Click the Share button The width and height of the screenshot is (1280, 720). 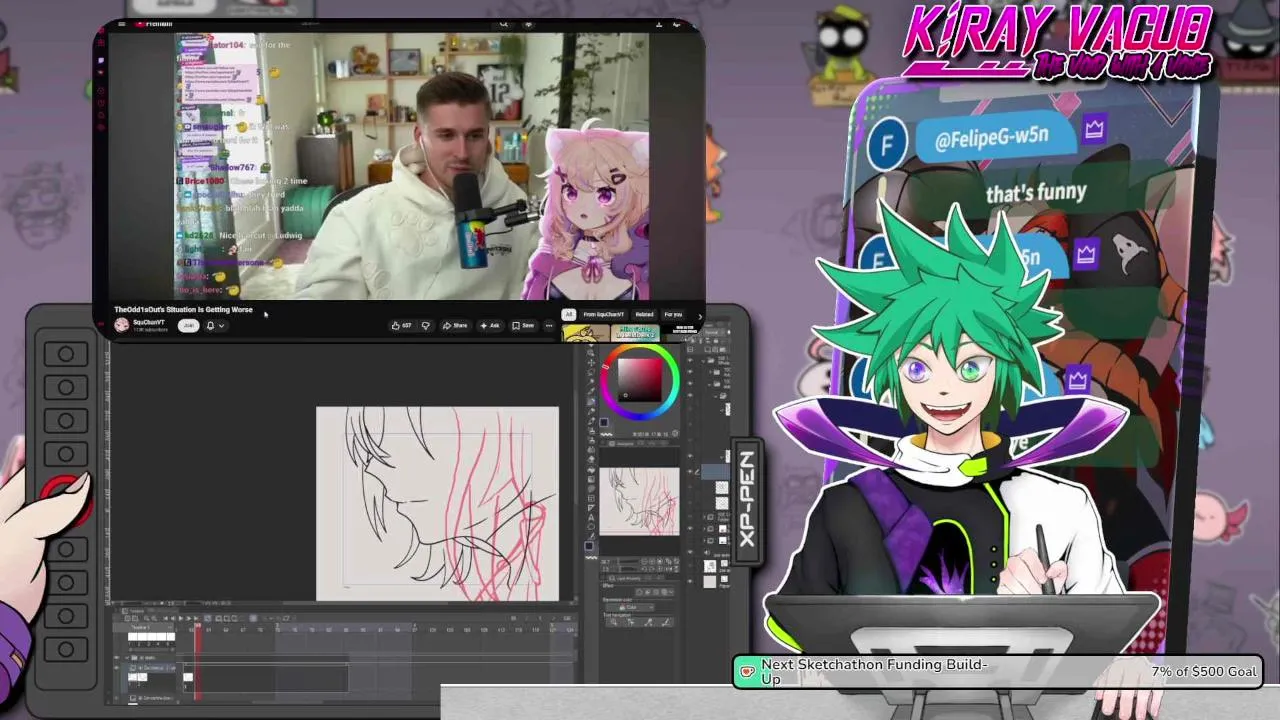[x=455, y=325]
